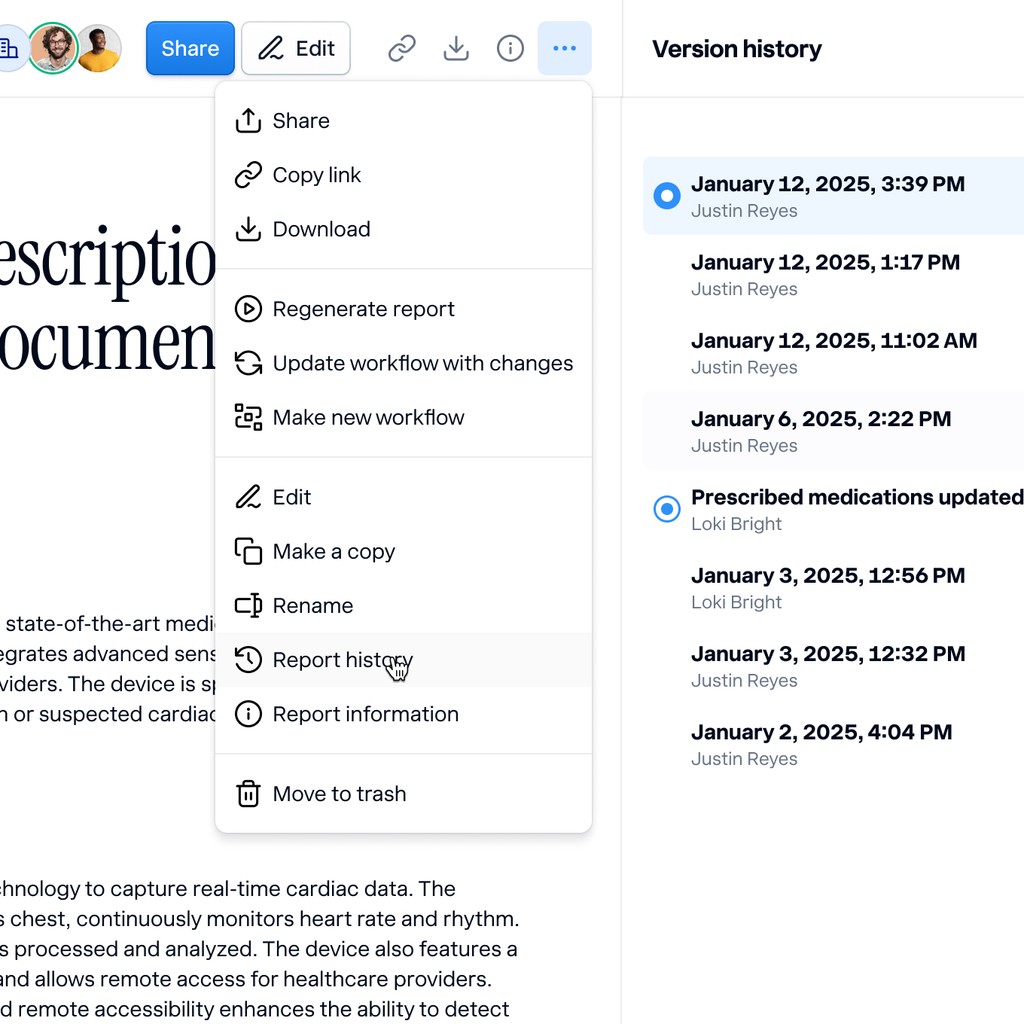Click the green-haired user avatar

52,47
